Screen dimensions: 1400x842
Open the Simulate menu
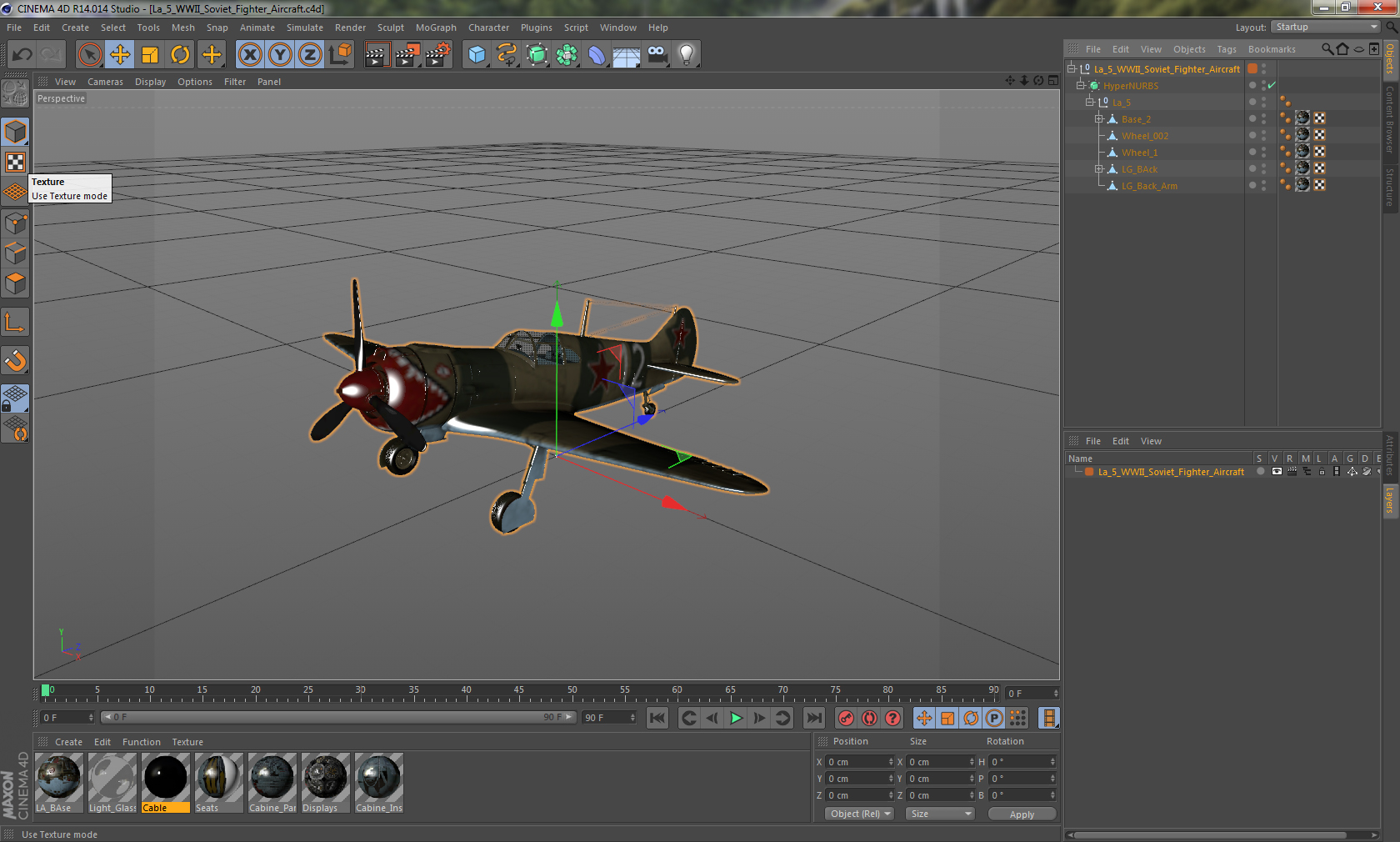(305, 28)
